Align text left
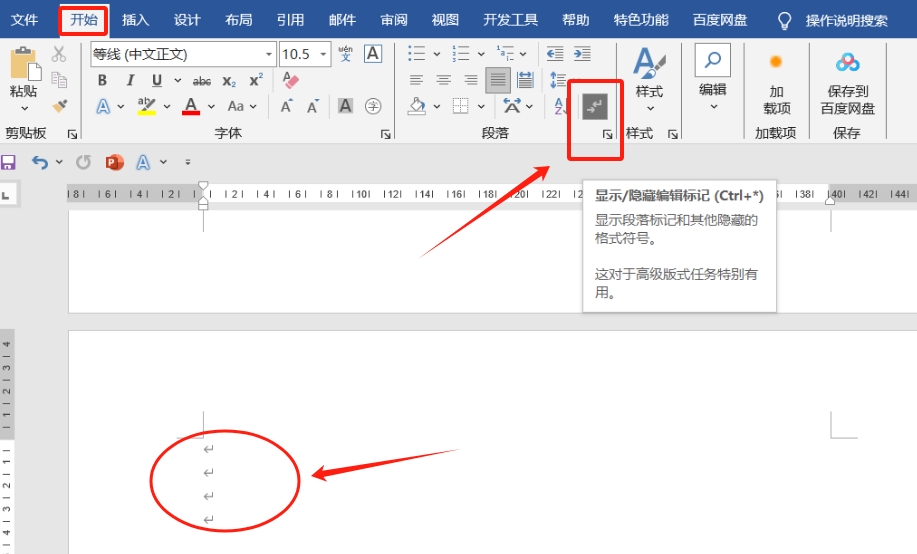The height and width of the screenshot is (554, 917). click(x=416, y=80)
